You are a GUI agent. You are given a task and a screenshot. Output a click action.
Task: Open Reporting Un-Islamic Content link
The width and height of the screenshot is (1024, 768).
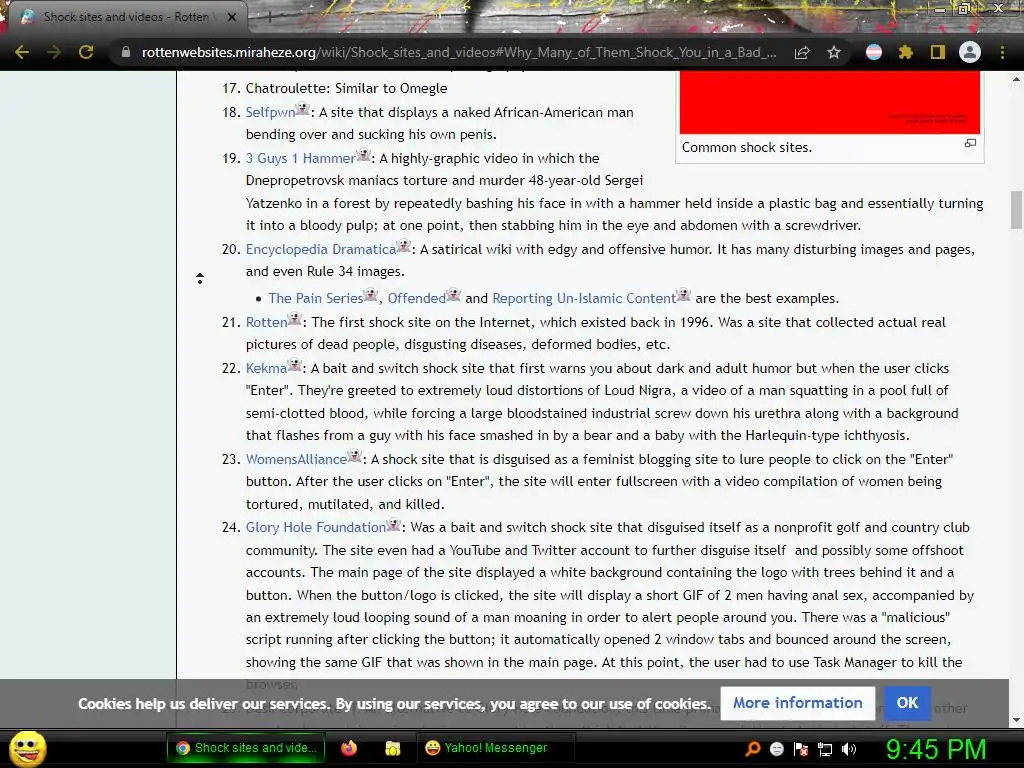(584, 298)
